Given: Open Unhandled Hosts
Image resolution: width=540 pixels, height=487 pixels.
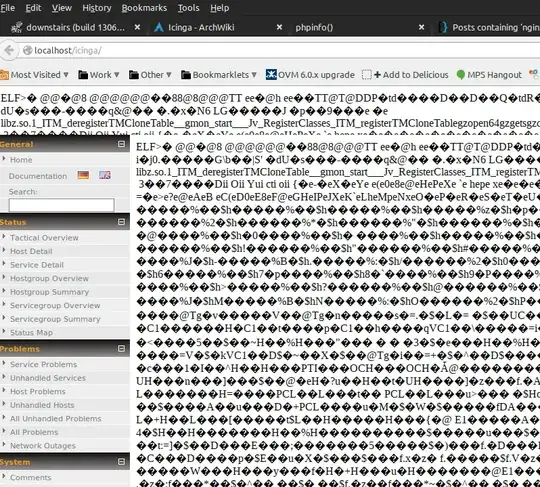Looking at the screenshot, I should (42, 405).
